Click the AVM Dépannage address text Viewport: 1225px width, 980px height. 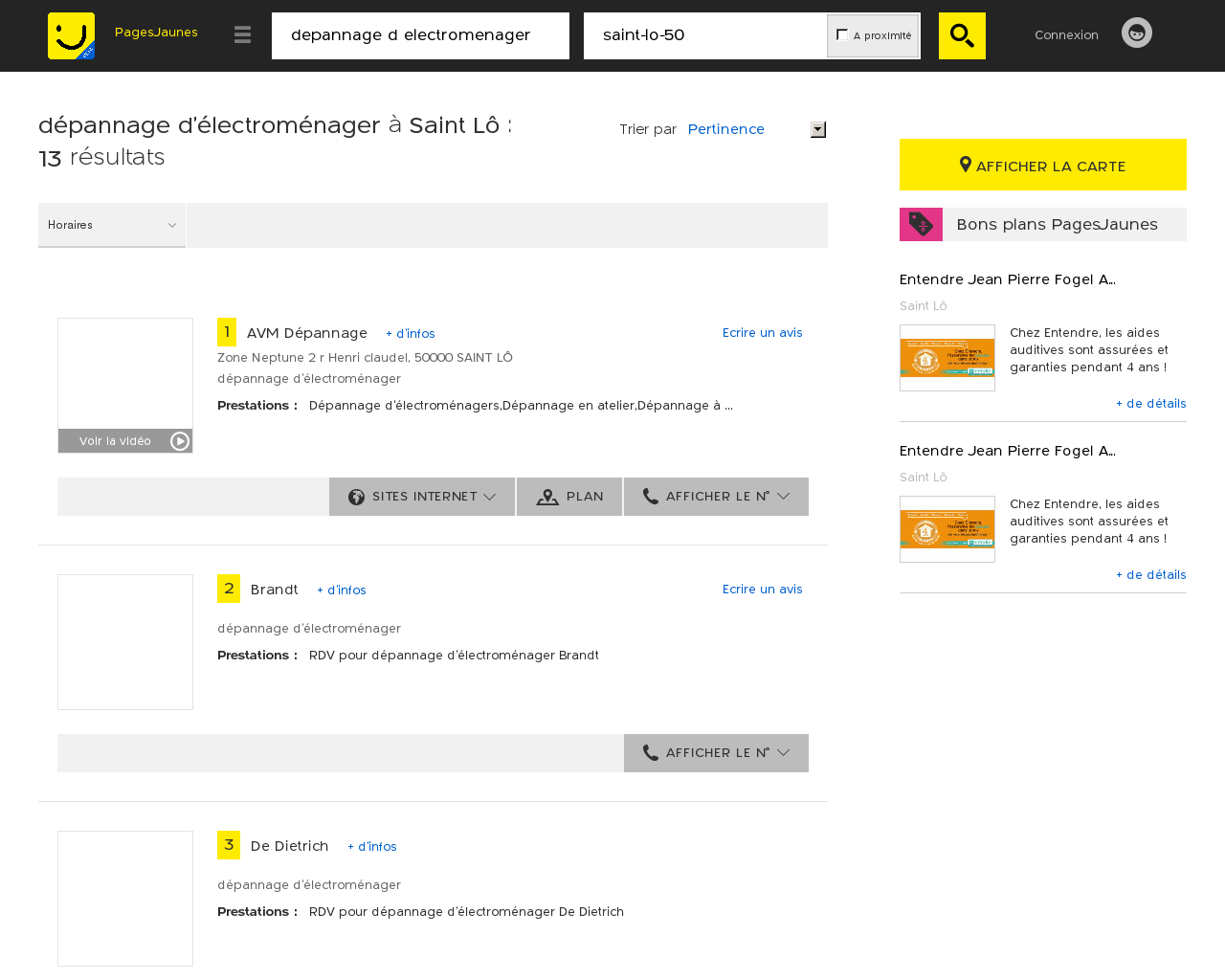coord(365,358)
